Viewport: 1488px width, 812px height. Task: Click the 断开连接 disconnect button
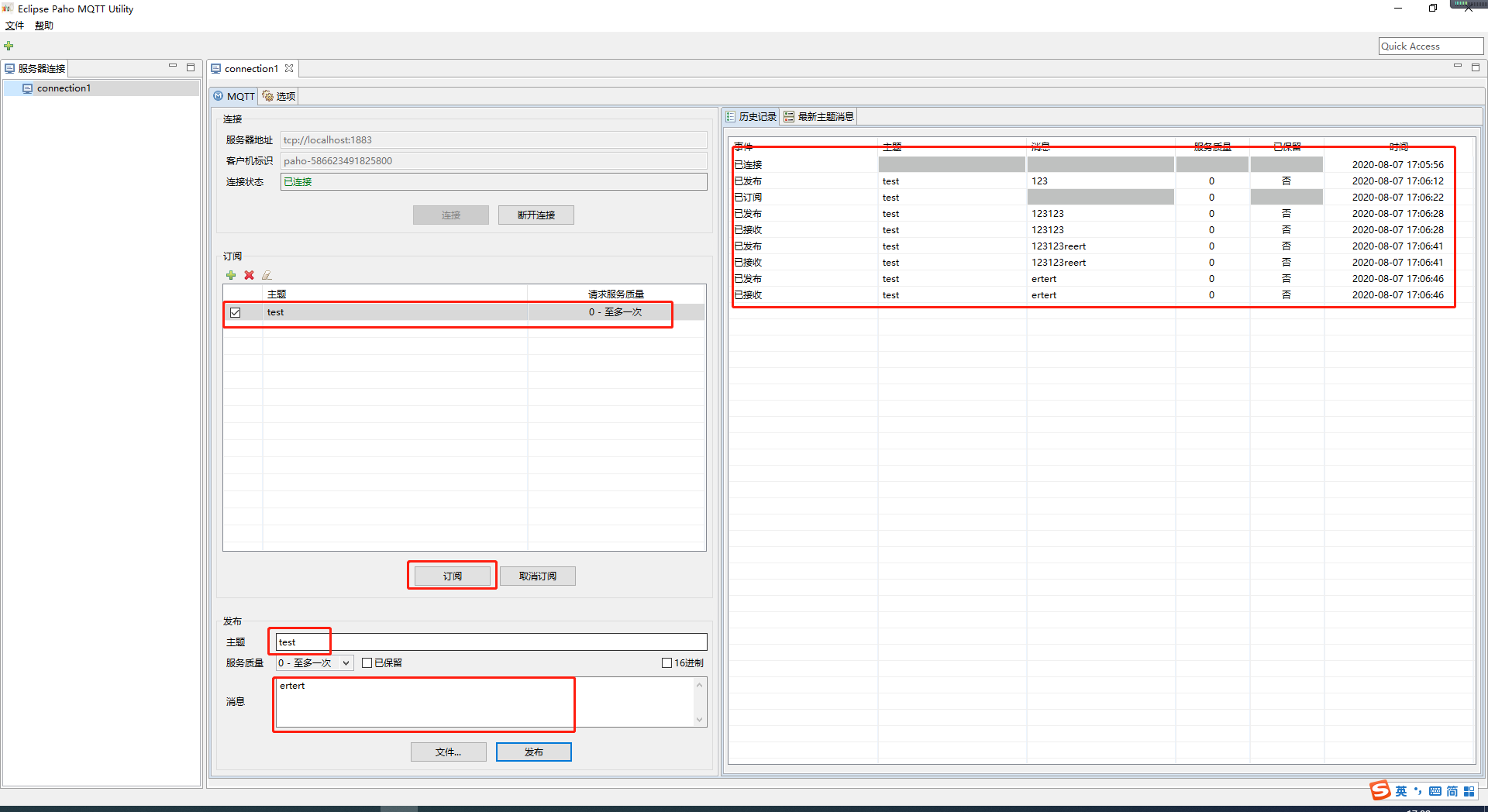[x=536, y=215]
